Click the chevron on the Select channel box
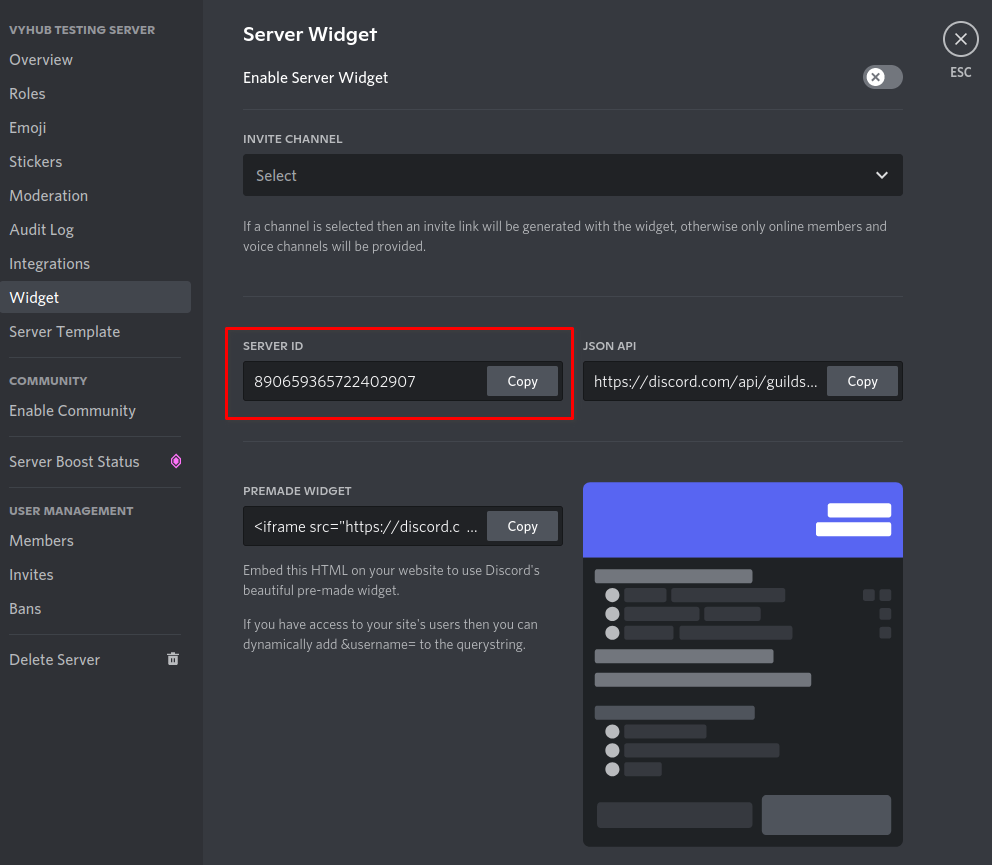The height and width of the screenshot is (865, 992). [x=881, y=175]
